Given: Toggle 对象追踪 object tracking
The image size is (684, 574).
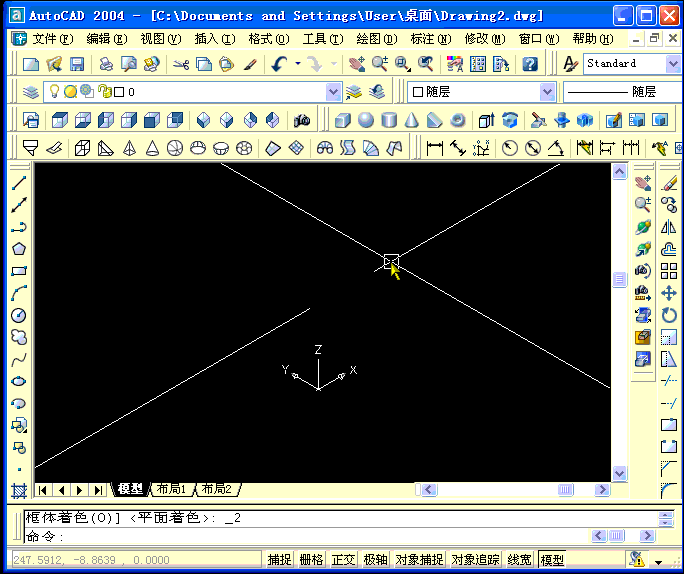Looking at the screenshot, I should pyautogui.click(x=475, y=559).
